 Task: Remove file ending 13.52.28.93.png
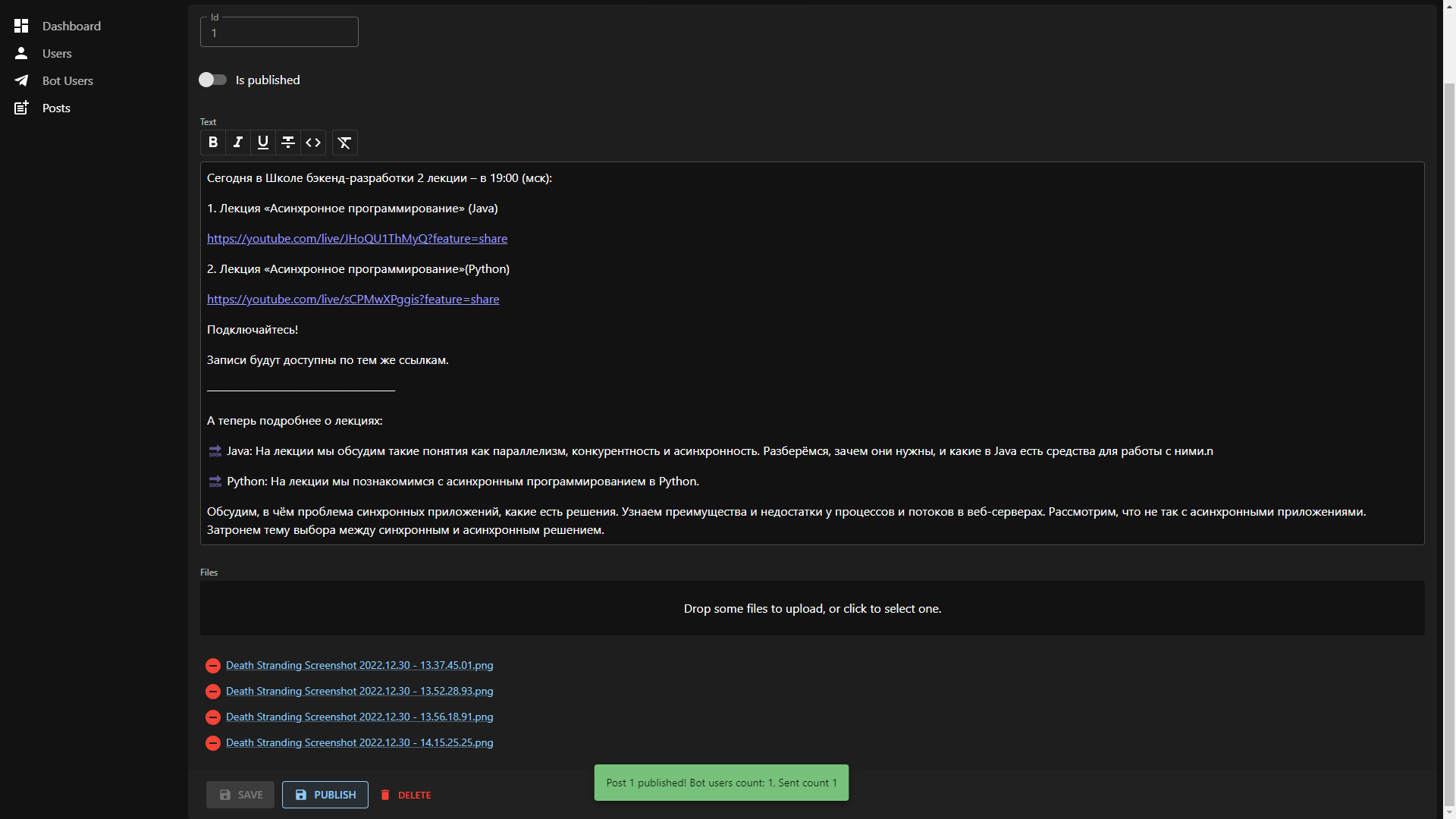coord(213,692)
